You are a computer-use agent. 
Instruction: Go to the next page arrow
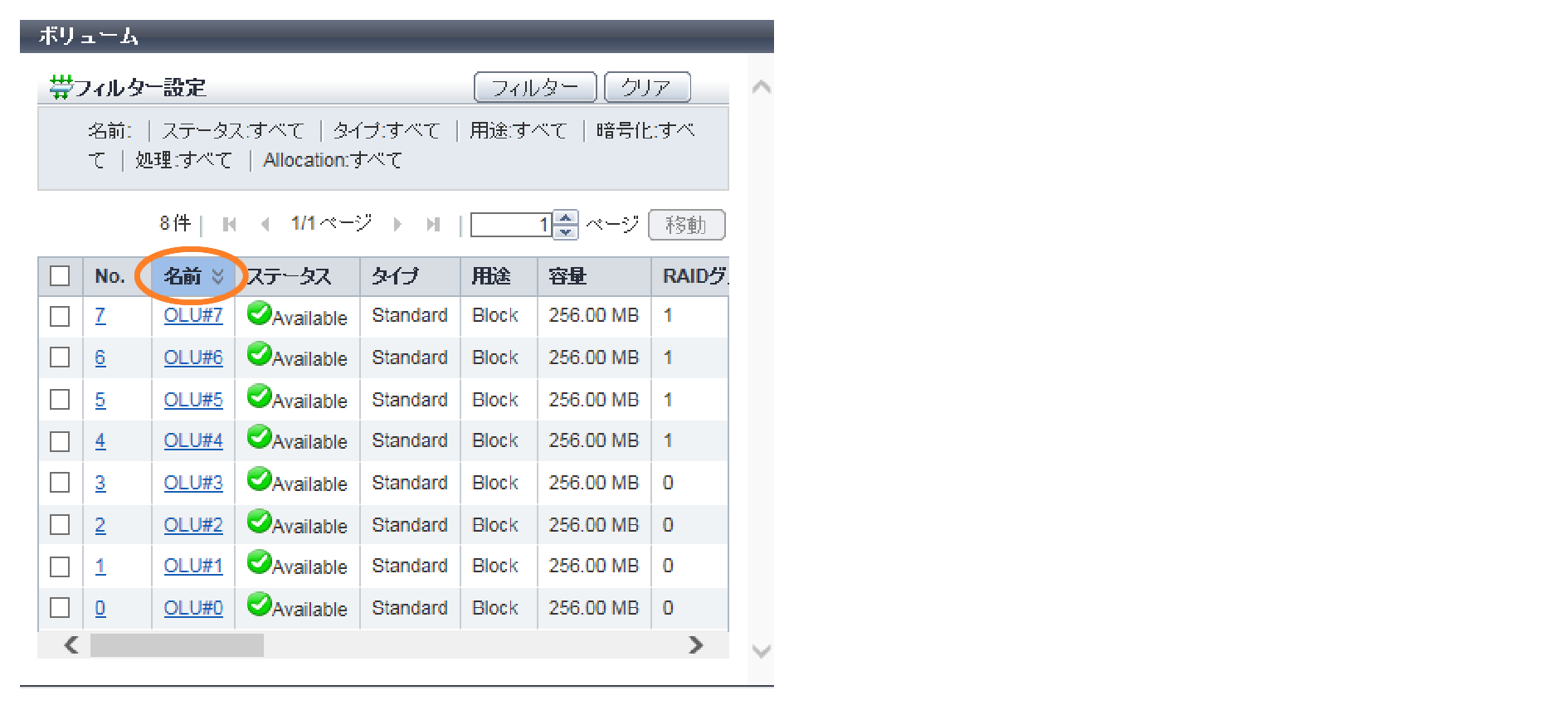(397, 225)
